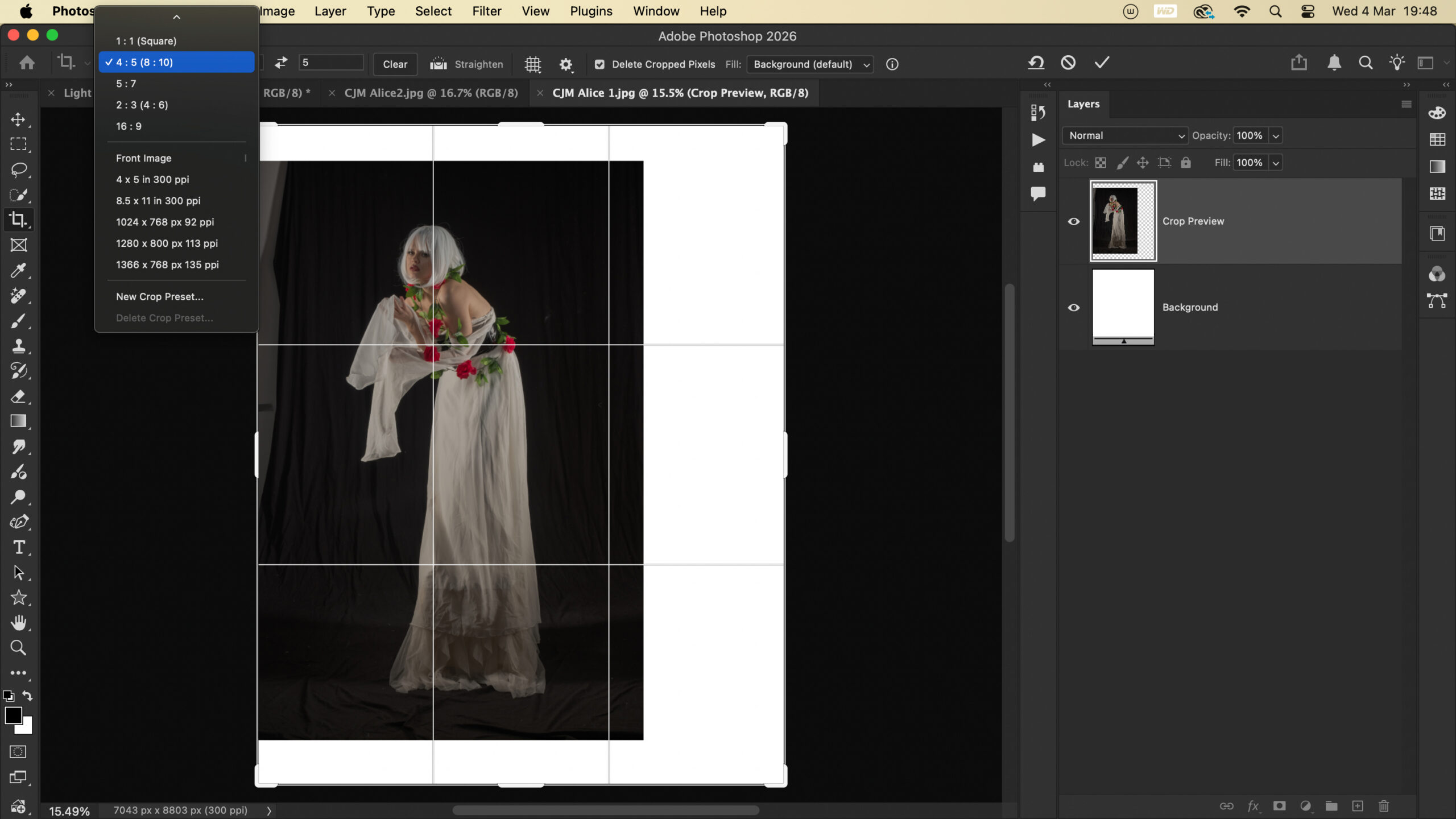Image resolution: width=1456 pixels, height=819 pixels.
Task: Swap width and height crop values
Action: 281,63
